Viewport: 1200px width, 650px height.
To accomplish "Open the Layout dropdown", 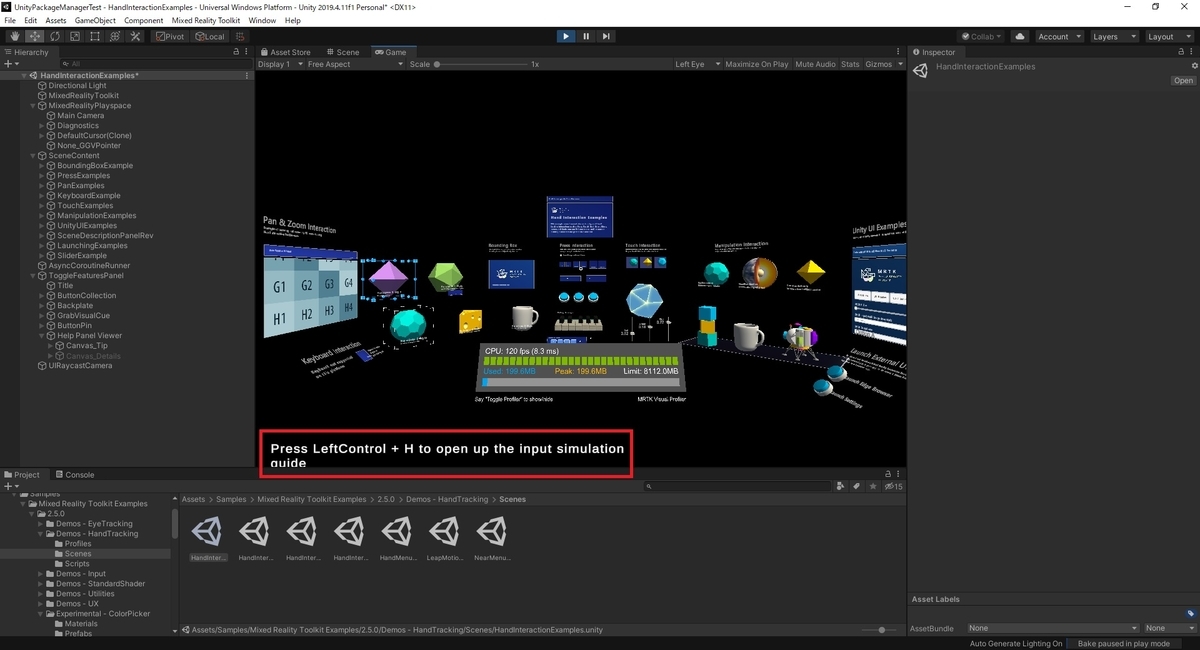I will click(1168, 36).
